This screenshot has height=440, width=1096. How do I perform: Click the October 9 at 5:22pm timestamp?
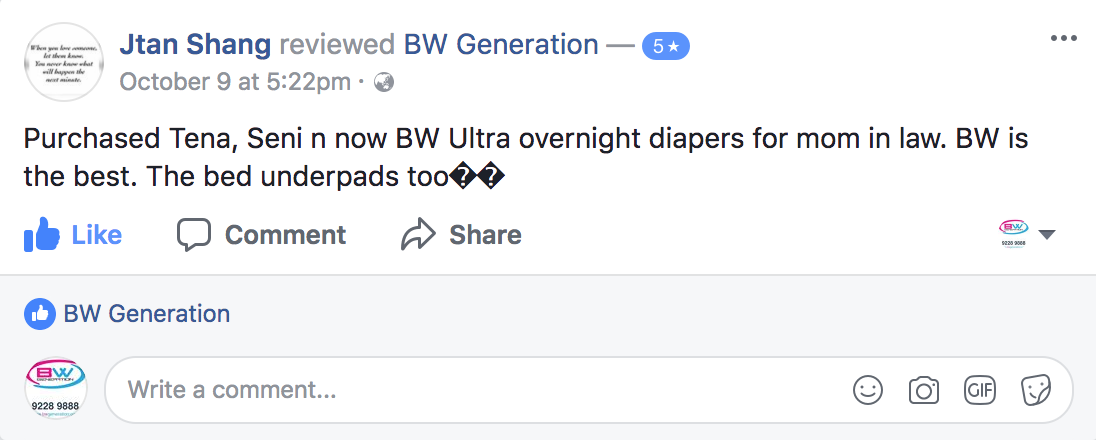[235, 82]
